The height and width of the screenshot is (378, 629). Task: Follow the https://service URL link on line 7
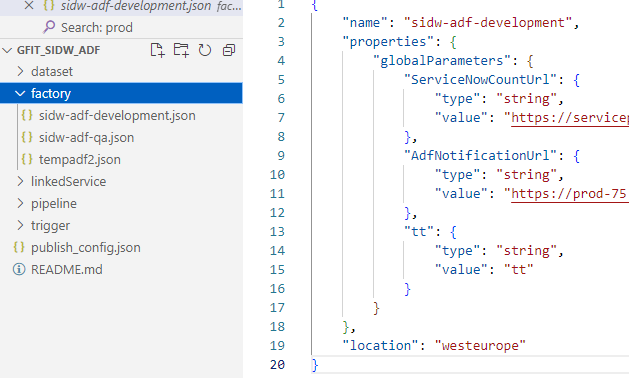(x=570, y=118)
